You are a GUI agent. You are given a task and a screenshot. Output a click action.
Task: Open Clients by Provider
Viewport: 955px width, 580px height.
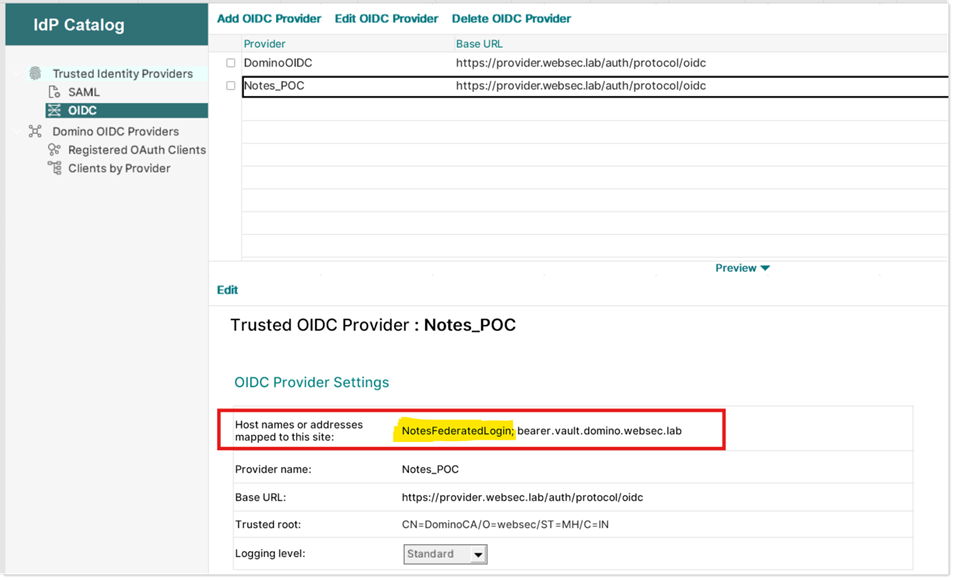(119, 168)
